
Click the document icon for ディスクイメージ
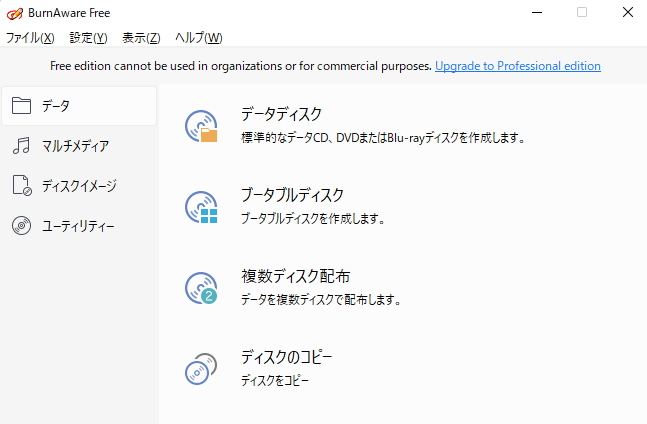[22, 186]
